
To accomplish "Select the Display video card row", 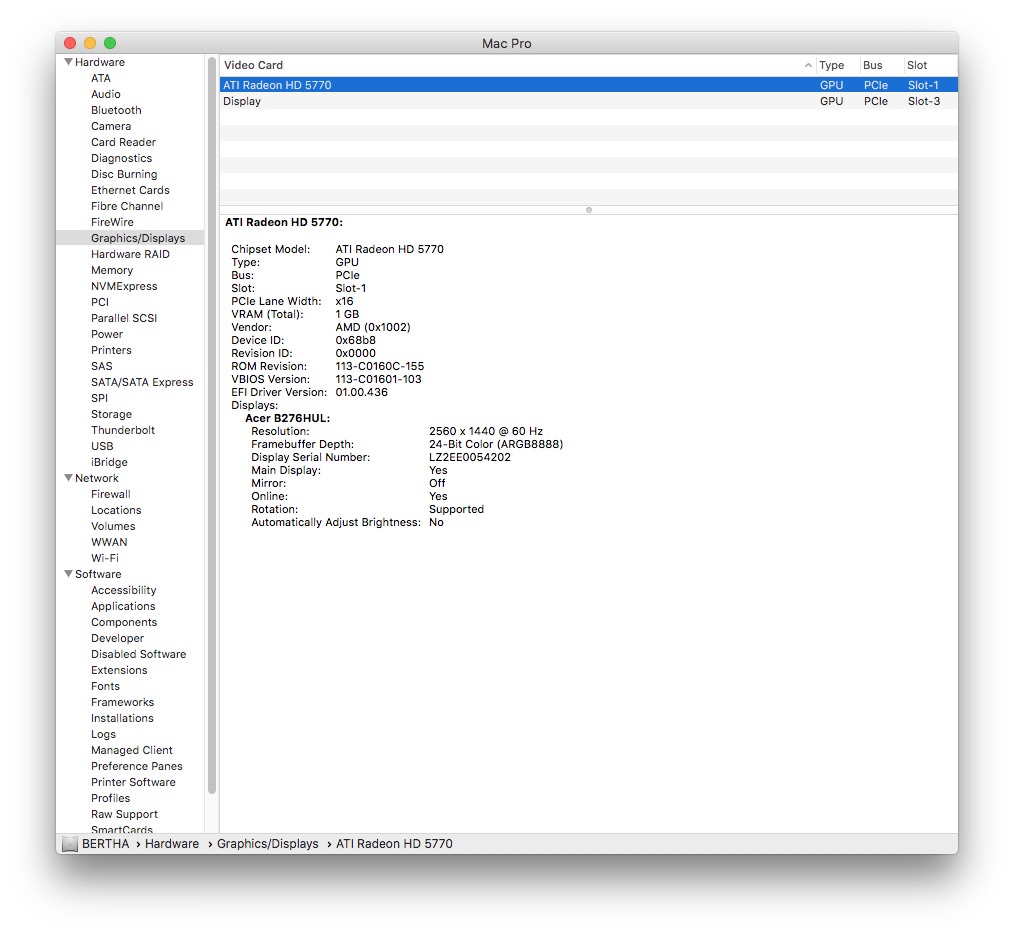I will point(588,101).
